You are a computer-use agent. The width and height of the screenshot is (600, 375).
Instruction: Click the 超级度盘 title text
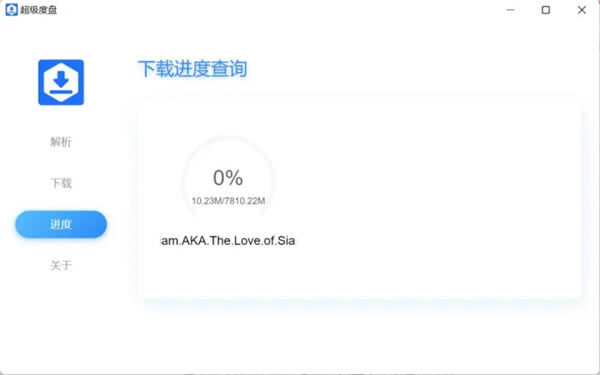tap(39, 10)
